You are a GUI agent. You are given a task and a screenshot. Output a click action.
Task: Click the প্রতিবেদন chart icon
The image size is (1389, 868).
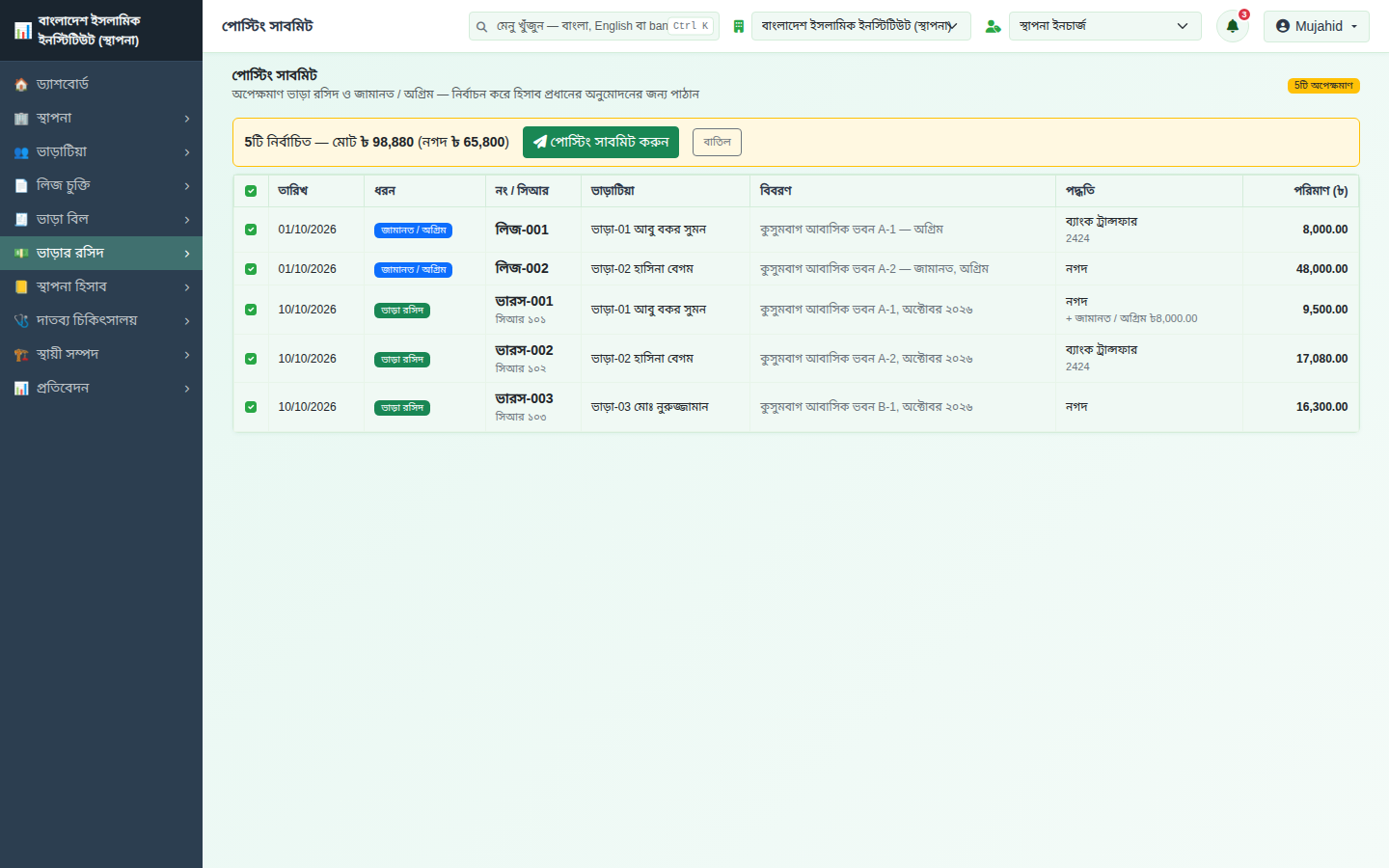[21, 389]
